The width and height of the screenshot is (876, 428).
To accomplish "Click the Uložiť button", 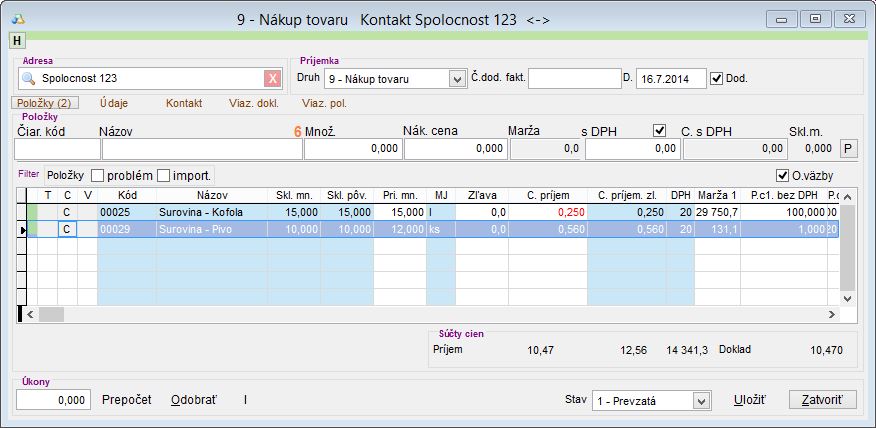I will pyautogui.click(x=749, y=400).
